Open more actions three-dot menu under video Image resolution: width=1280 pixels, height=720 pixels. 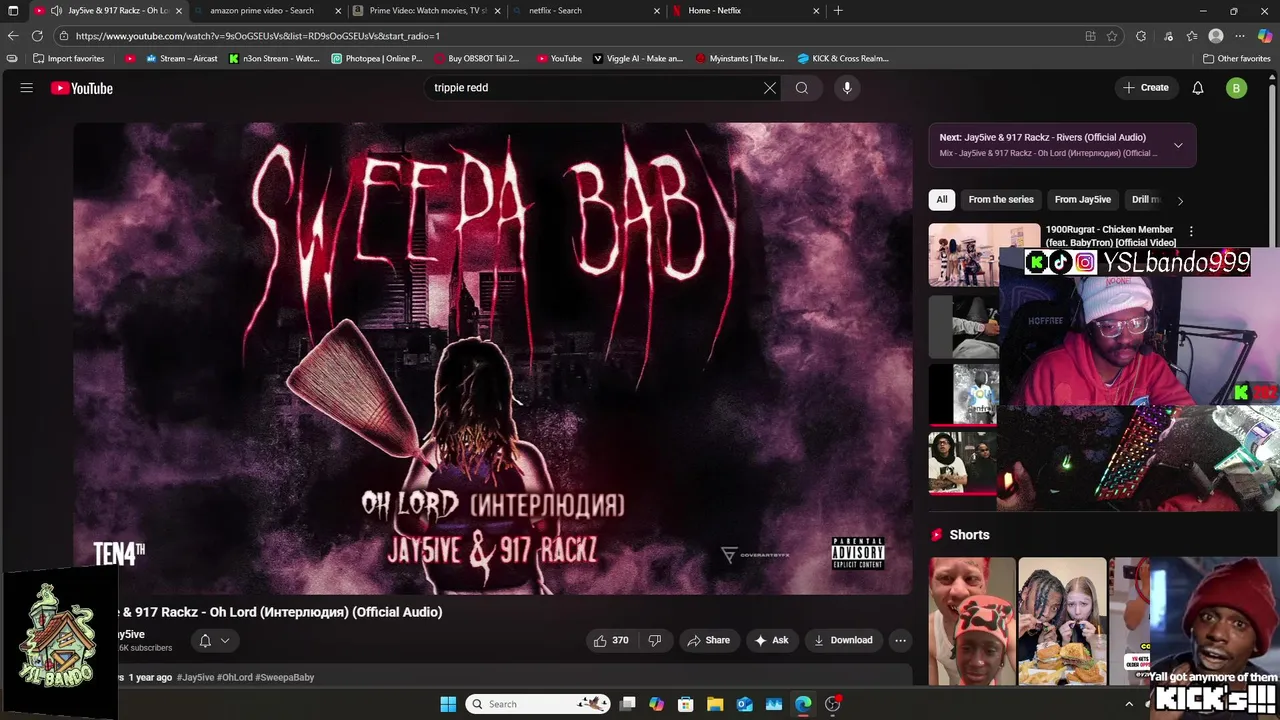(900, 640)
